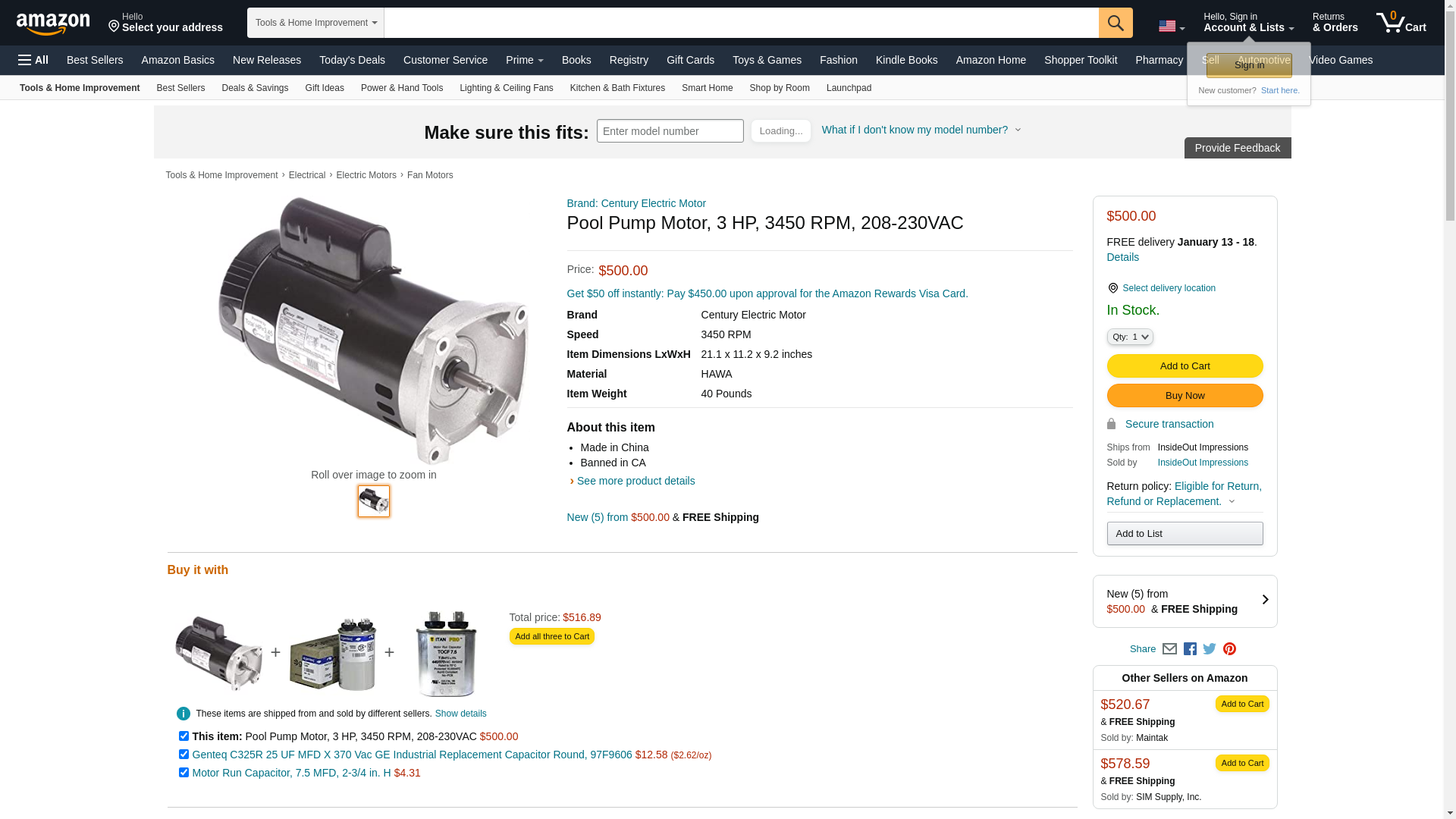Open the shopping cart icon

[1401, 22]
